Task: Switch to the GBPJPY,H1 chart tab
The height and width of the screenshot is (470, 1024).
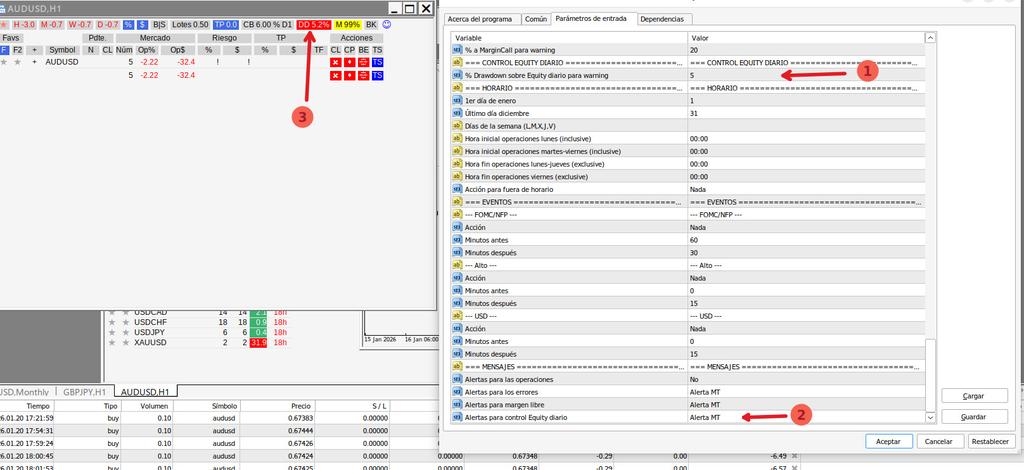Action: tap(85, 392)
